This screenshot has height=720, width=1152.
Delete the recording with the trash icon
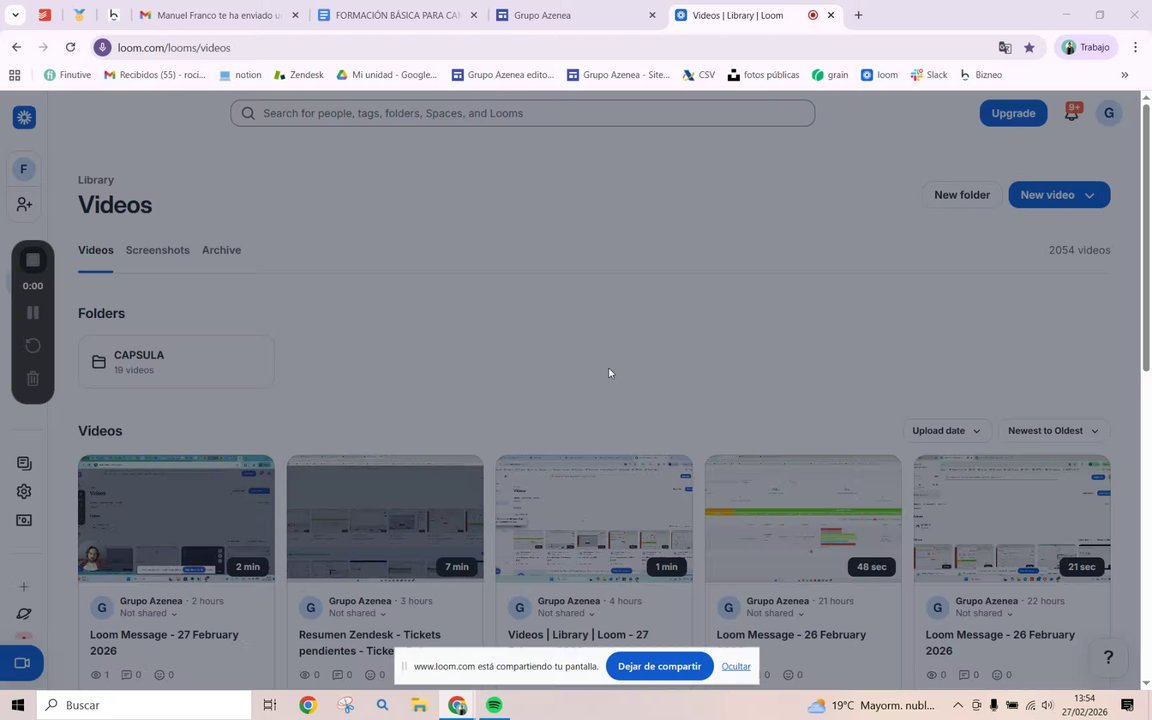click(x=33, y=378)
